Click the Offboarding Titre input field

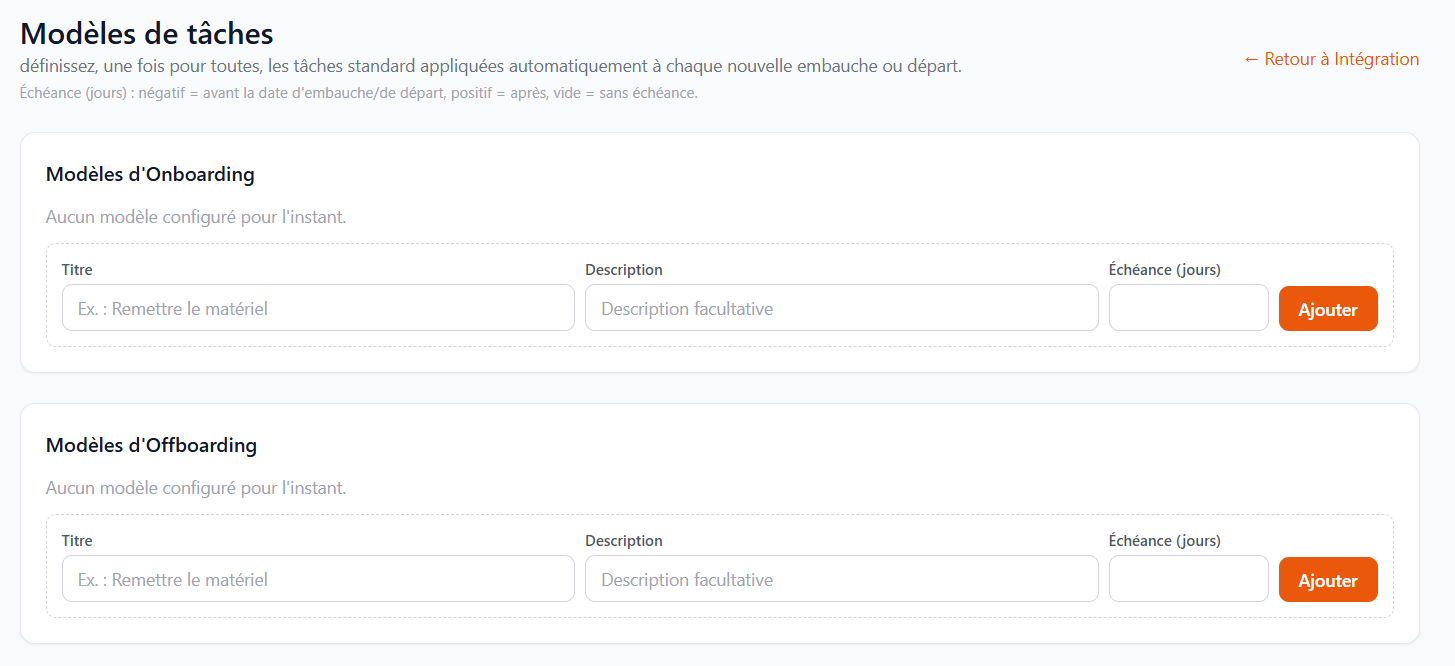[318, 579]
